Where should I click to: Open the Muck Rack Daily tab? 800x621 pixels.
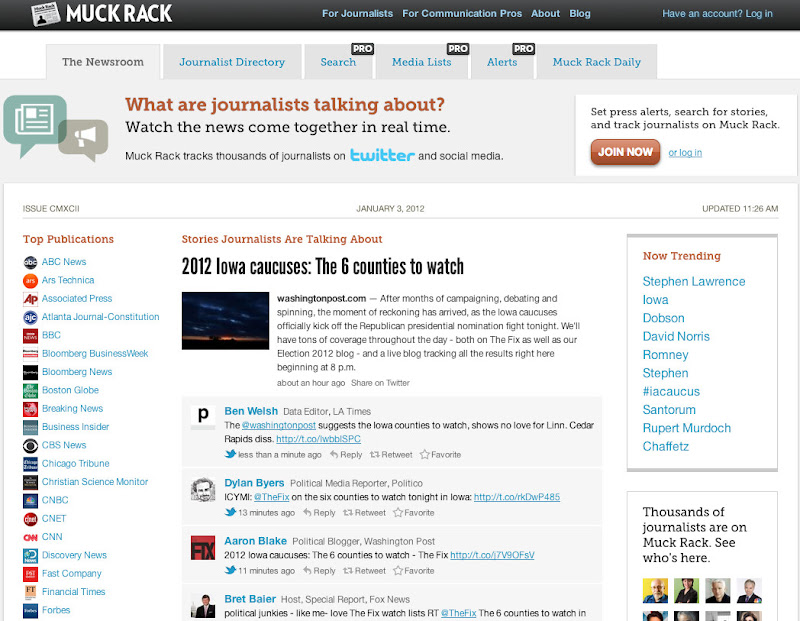click(596, 62)
